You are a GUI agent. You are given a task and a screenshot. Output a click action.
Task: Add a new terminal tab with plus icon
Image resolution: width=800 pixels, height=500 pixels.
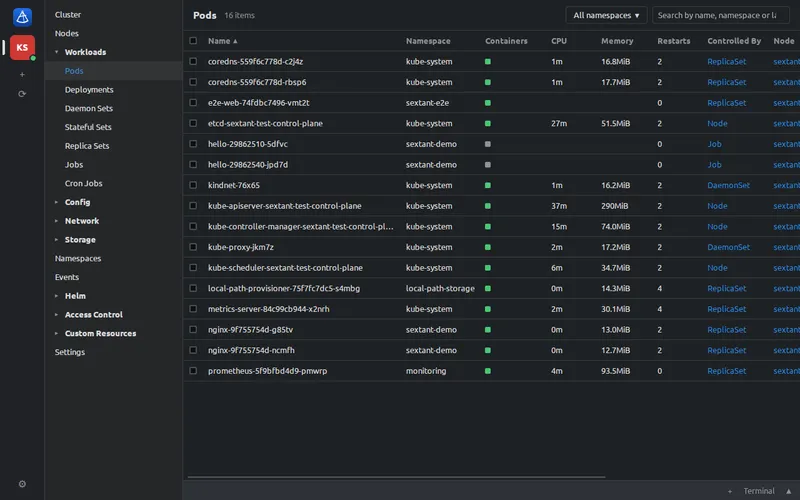click(x=730, y=491)
